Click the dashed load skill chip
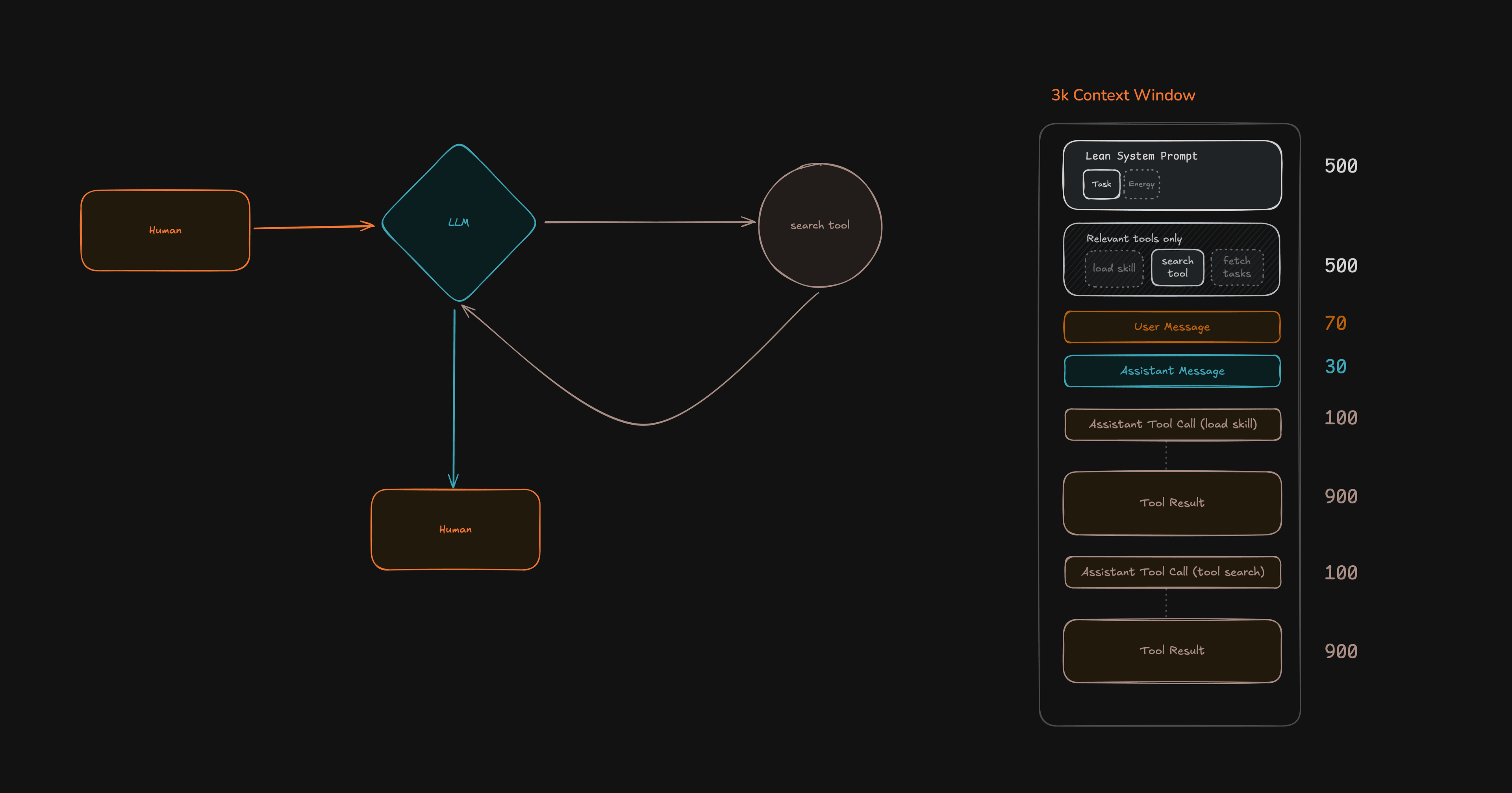The image size is (1512, 793). 1114,268
